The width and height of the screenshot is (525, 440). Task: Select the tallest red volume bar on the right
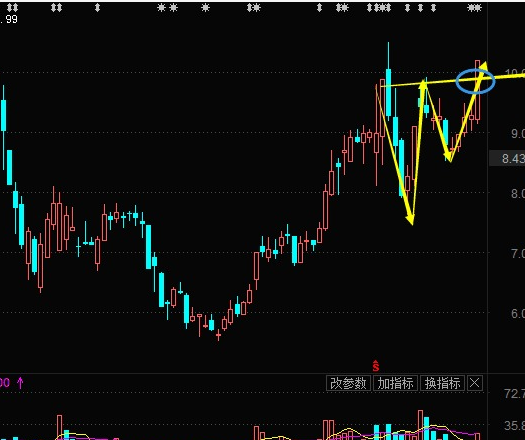(420, 425)
